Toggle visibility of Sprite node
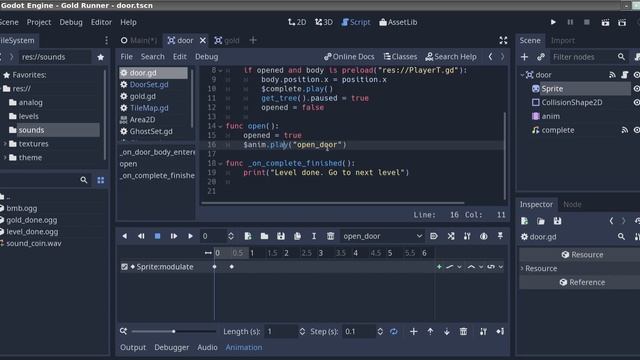Viewport: 640px width, 360px height. tap(636, 89)
